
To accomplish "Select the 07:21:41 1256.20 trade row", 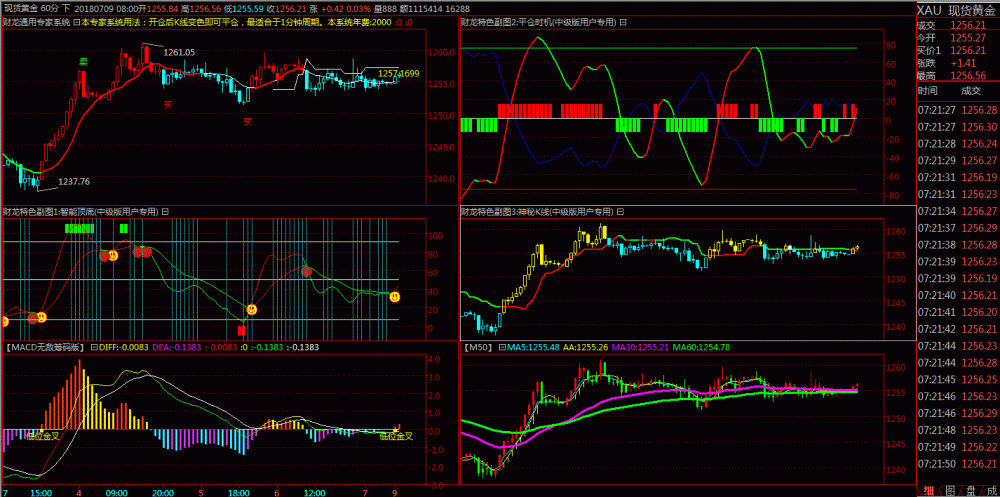I will tap(957, 312).
